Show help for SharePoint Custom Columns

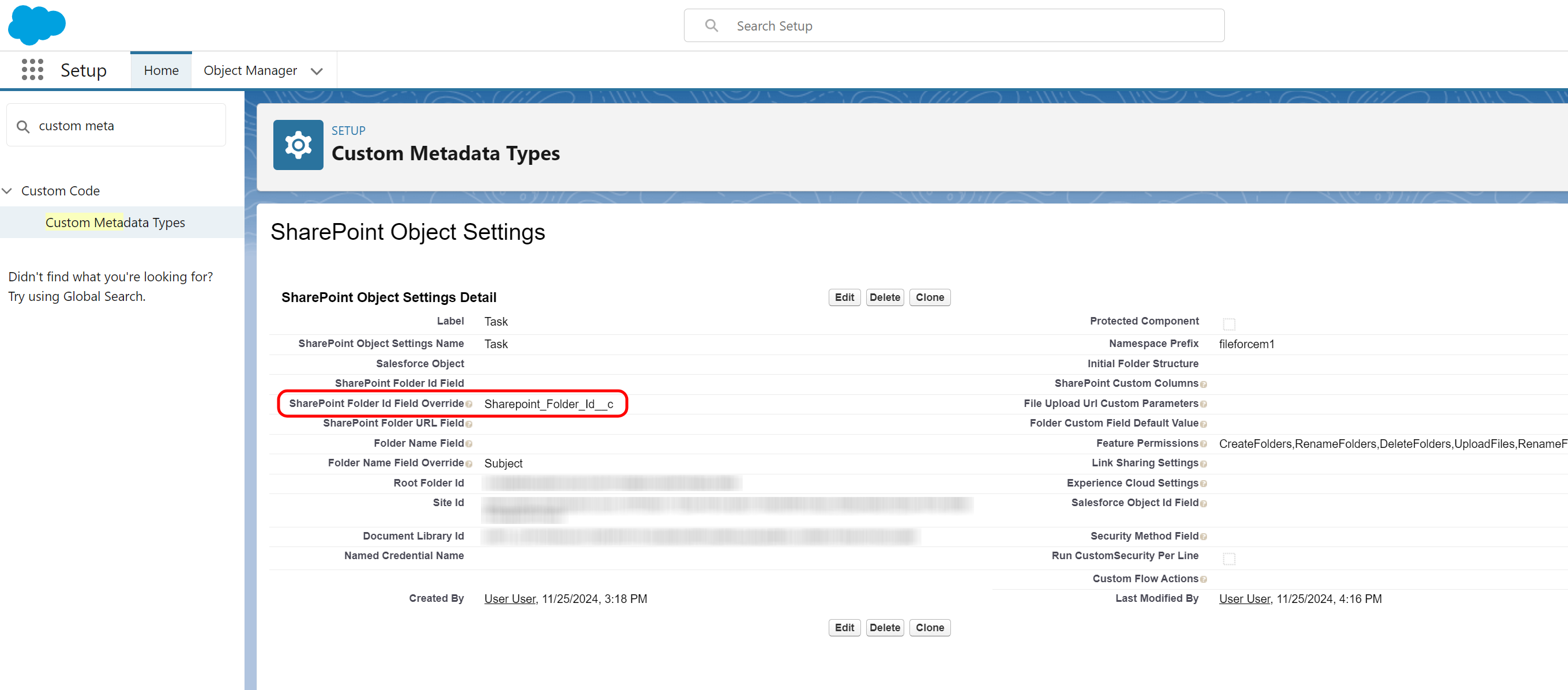[1204, 384]
